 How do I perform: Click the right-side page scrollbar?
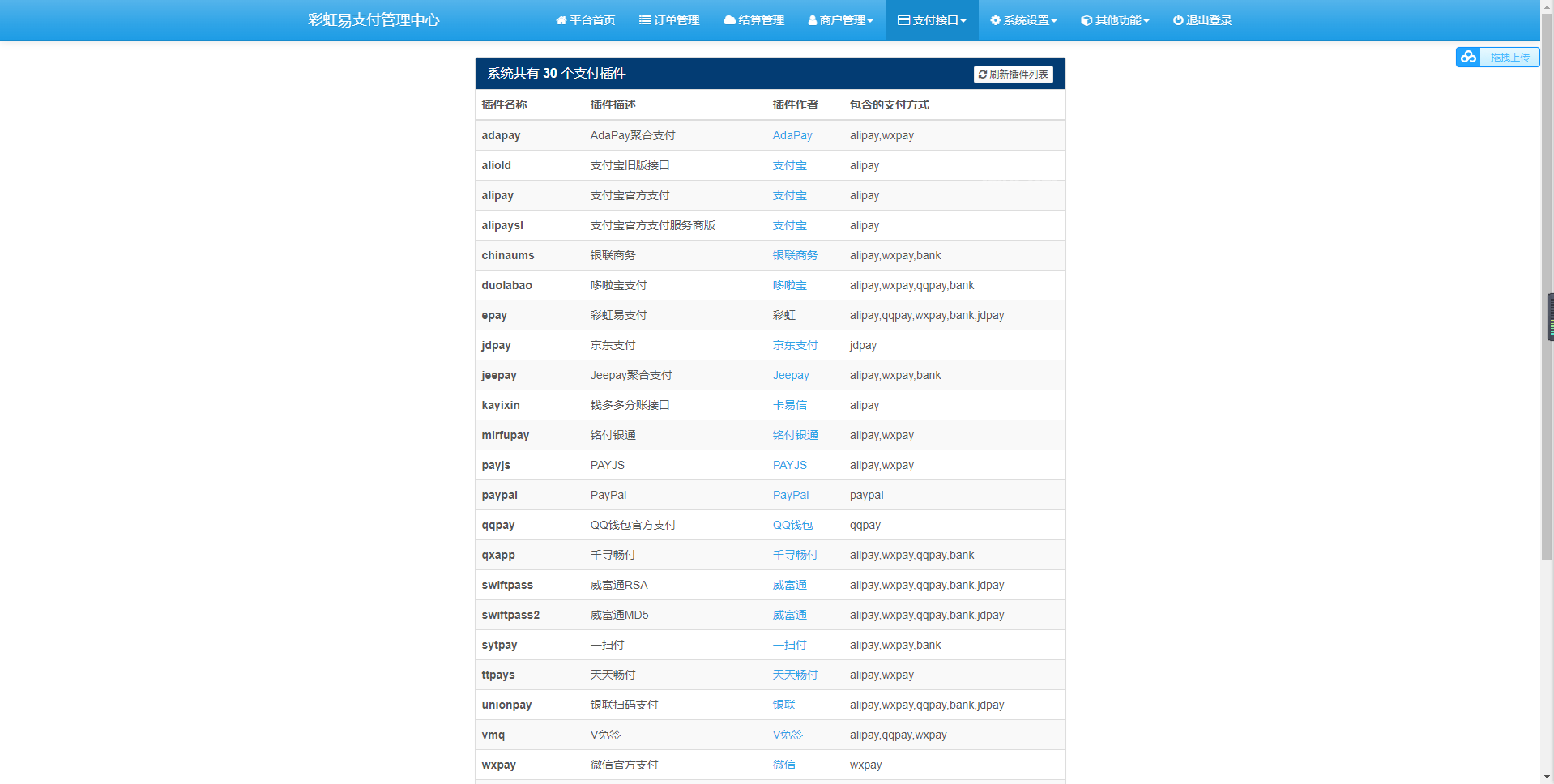[x=1548, y=316]
